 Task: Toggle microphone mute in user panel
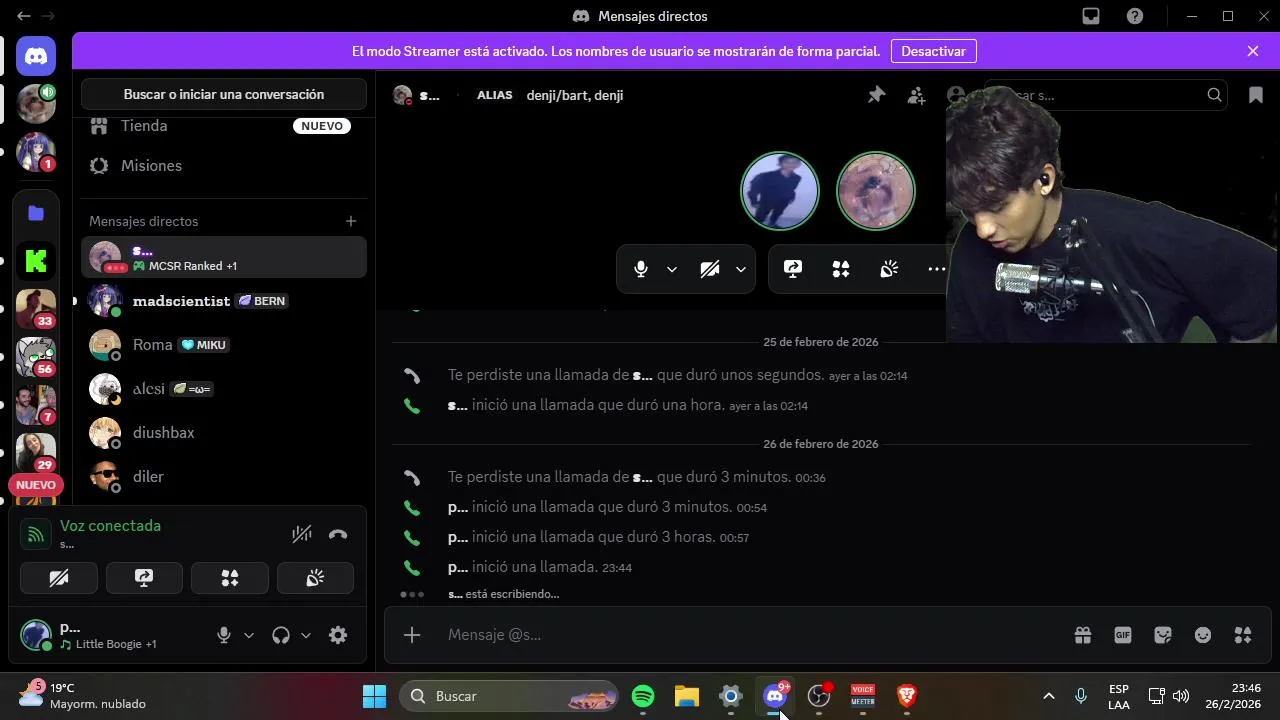click(224, 635)
